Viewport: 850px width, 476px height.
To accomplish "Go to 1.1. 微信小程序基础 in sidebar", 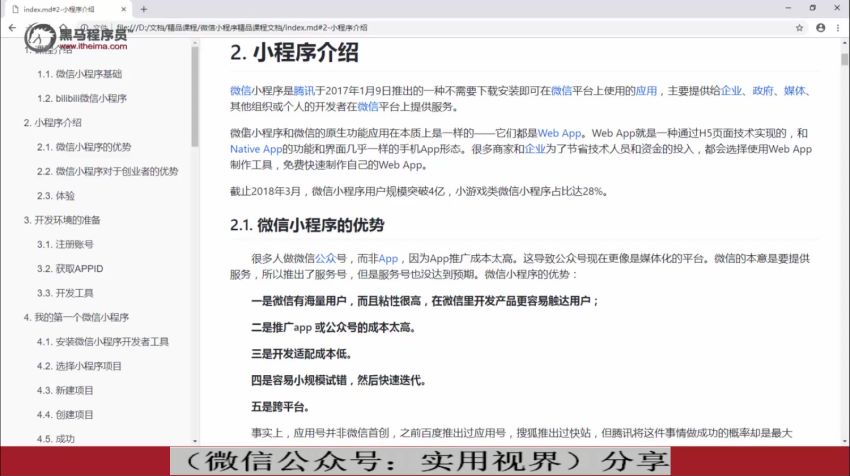I will (x=80, y=74).
